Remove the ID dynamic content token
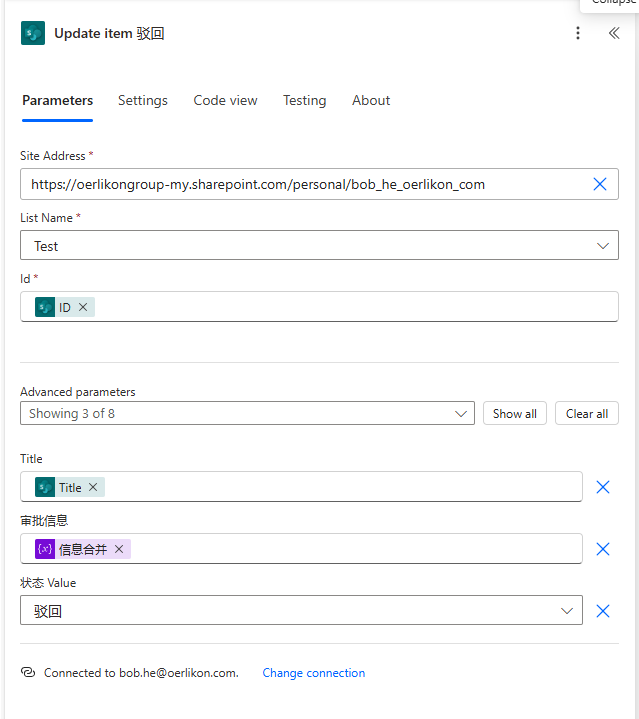Viewport: 639px width, 719px height. pos(83,307)
